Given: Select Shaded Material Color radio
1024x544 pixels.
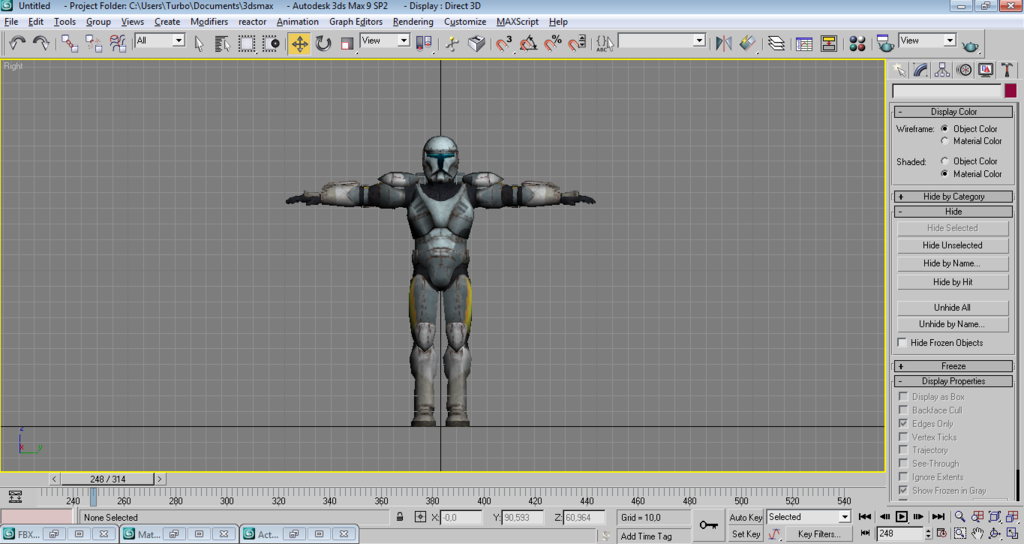Looking at the screenshot, I should pos(944,174).
